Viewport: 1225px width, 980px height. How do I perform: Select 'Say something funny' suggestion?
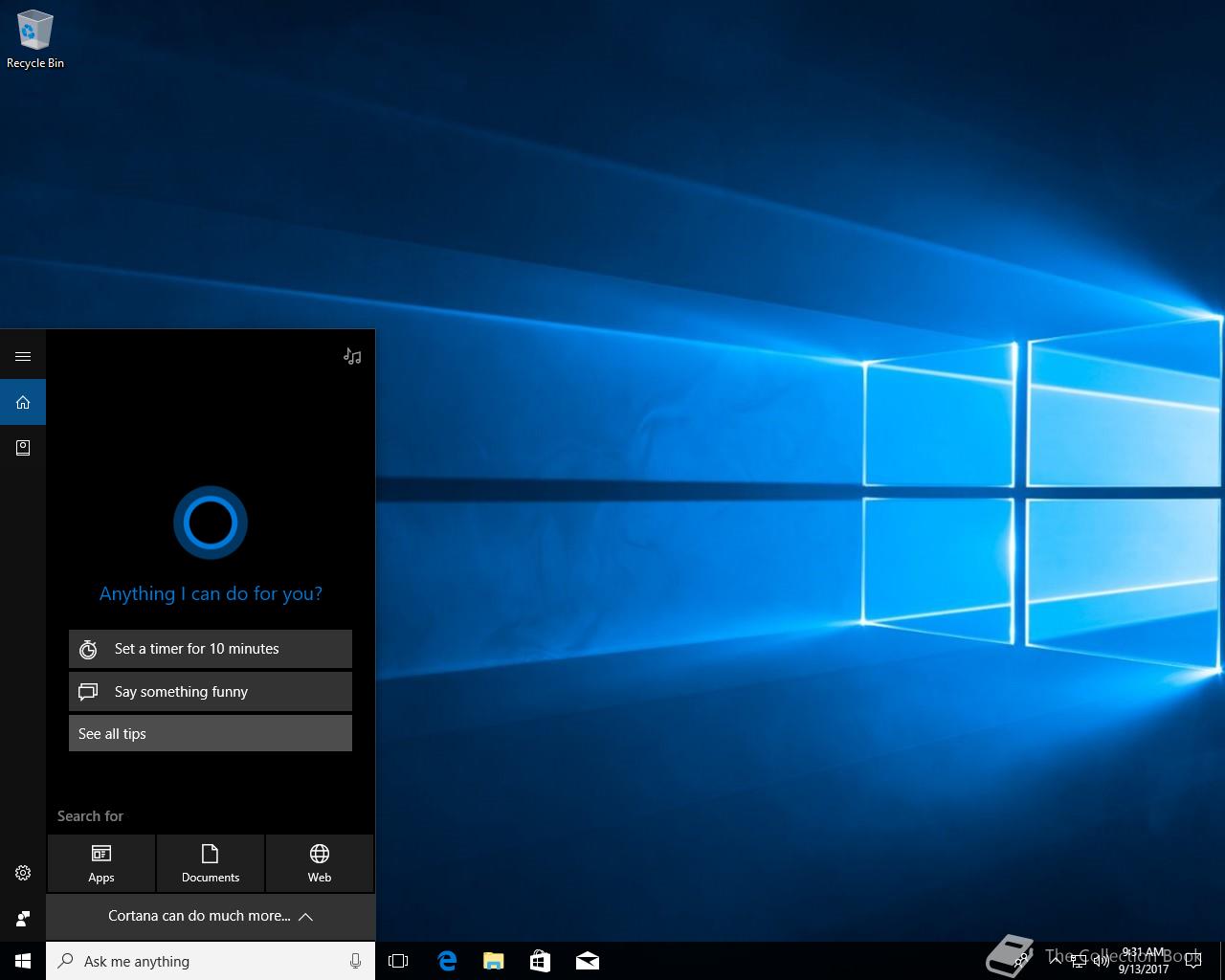[x=211, y=691]
